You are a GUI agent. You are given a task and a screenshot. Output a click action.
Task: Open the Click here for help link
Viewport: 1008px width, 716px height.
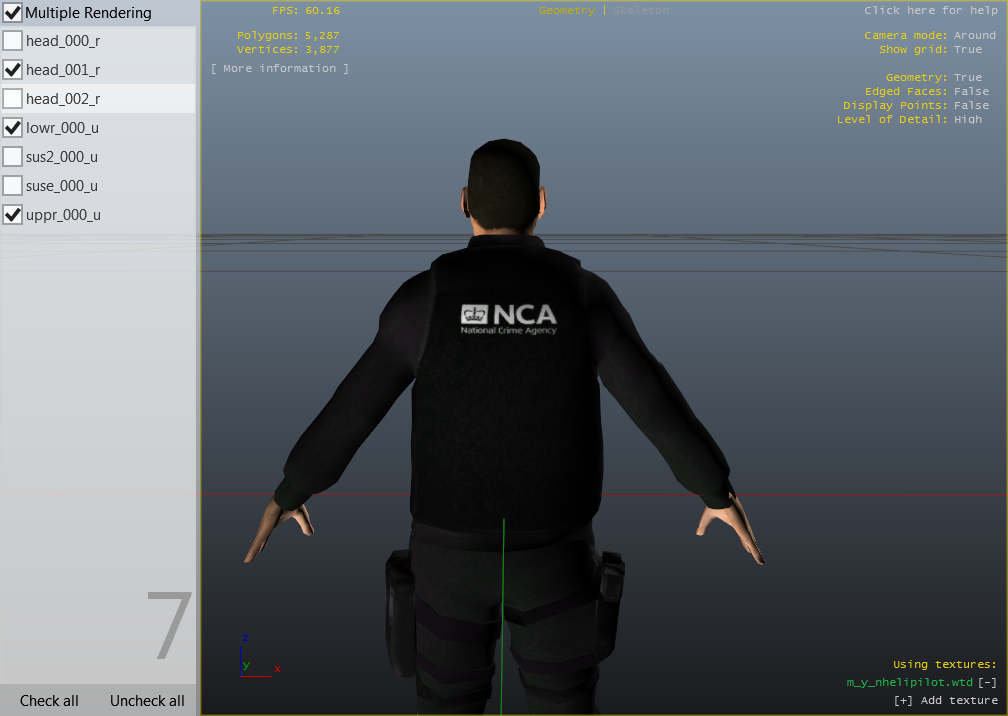930,10
